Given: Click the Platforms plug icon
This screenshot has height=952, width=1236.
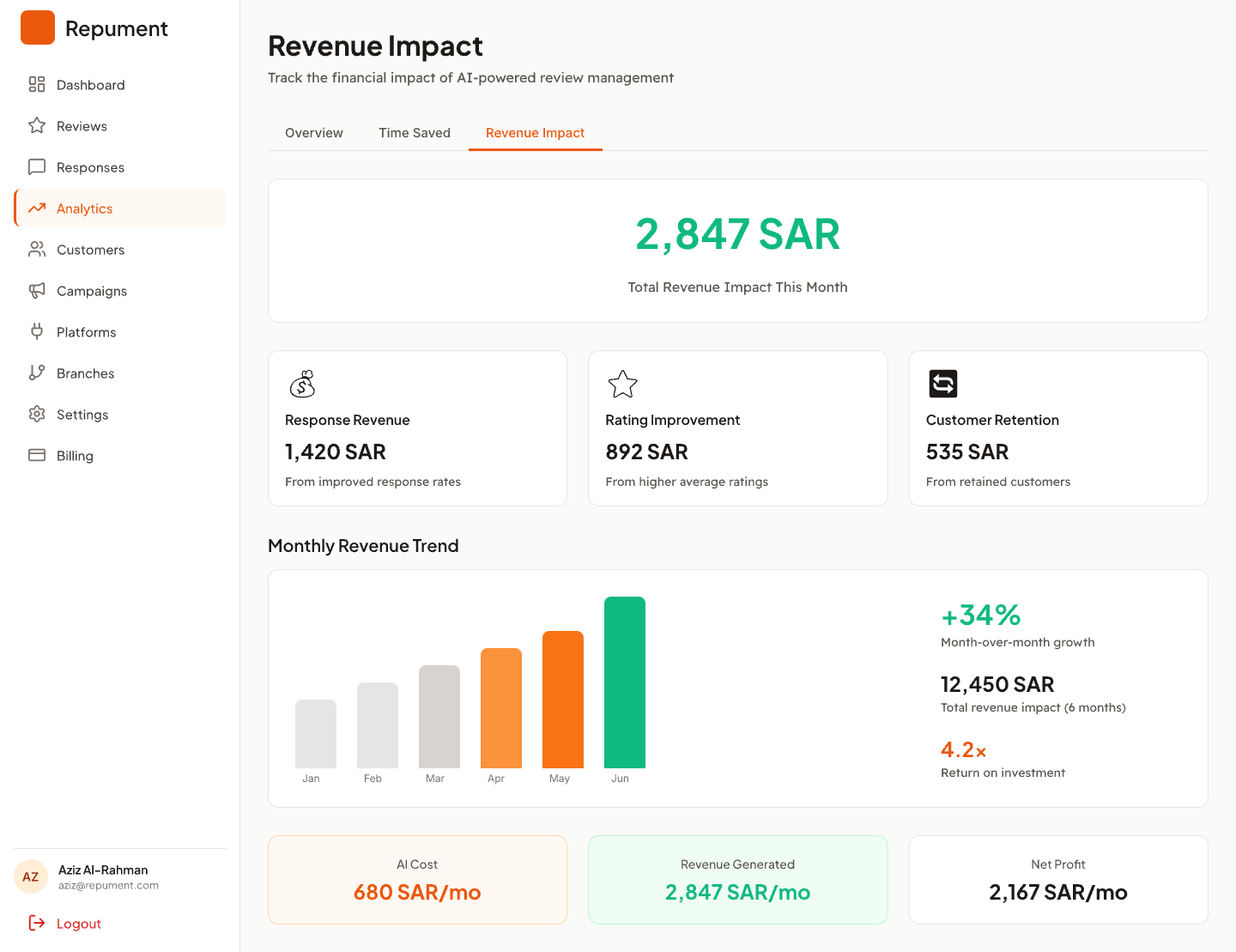Looking at the screenshot, I should click(37, 331).
